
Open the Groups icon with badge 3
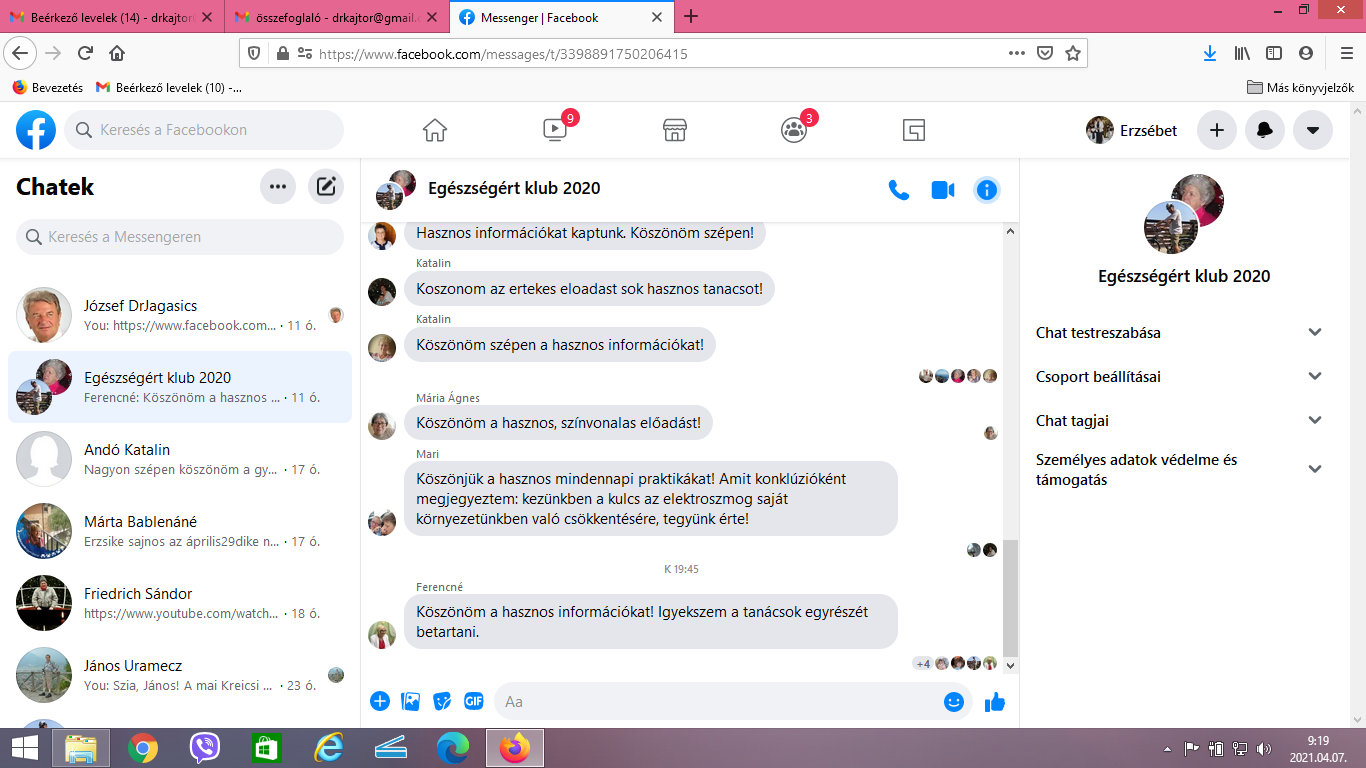(794, 130)
